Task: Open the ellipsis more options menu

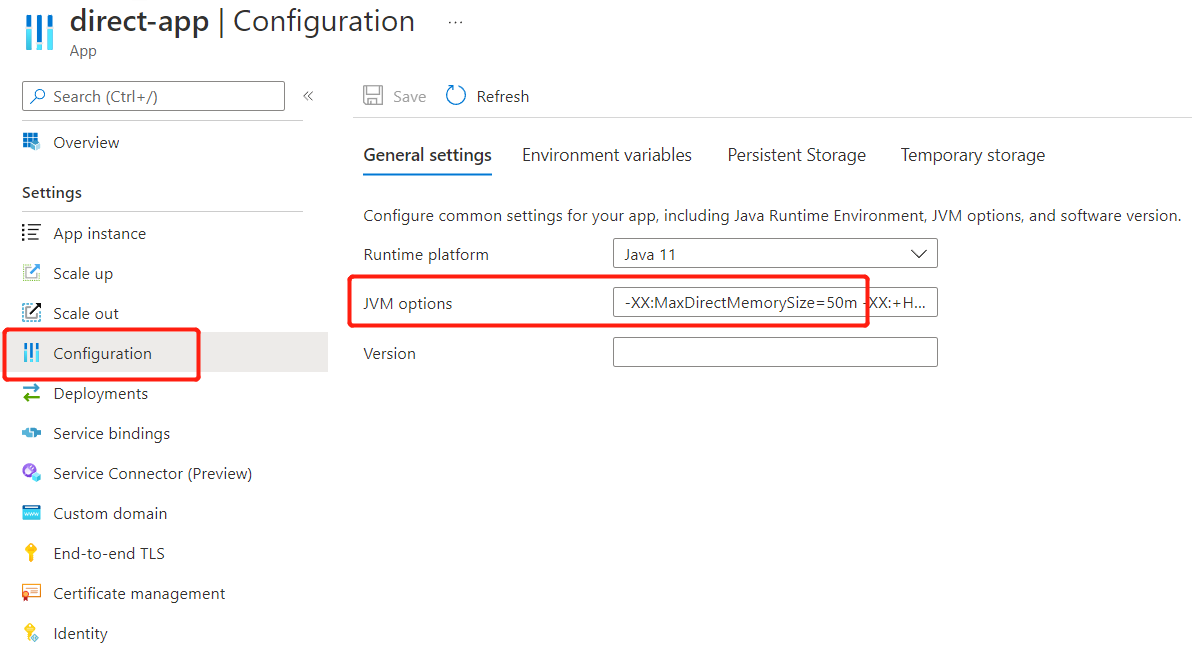Action: pyautogui.click(x=455, y=23)
